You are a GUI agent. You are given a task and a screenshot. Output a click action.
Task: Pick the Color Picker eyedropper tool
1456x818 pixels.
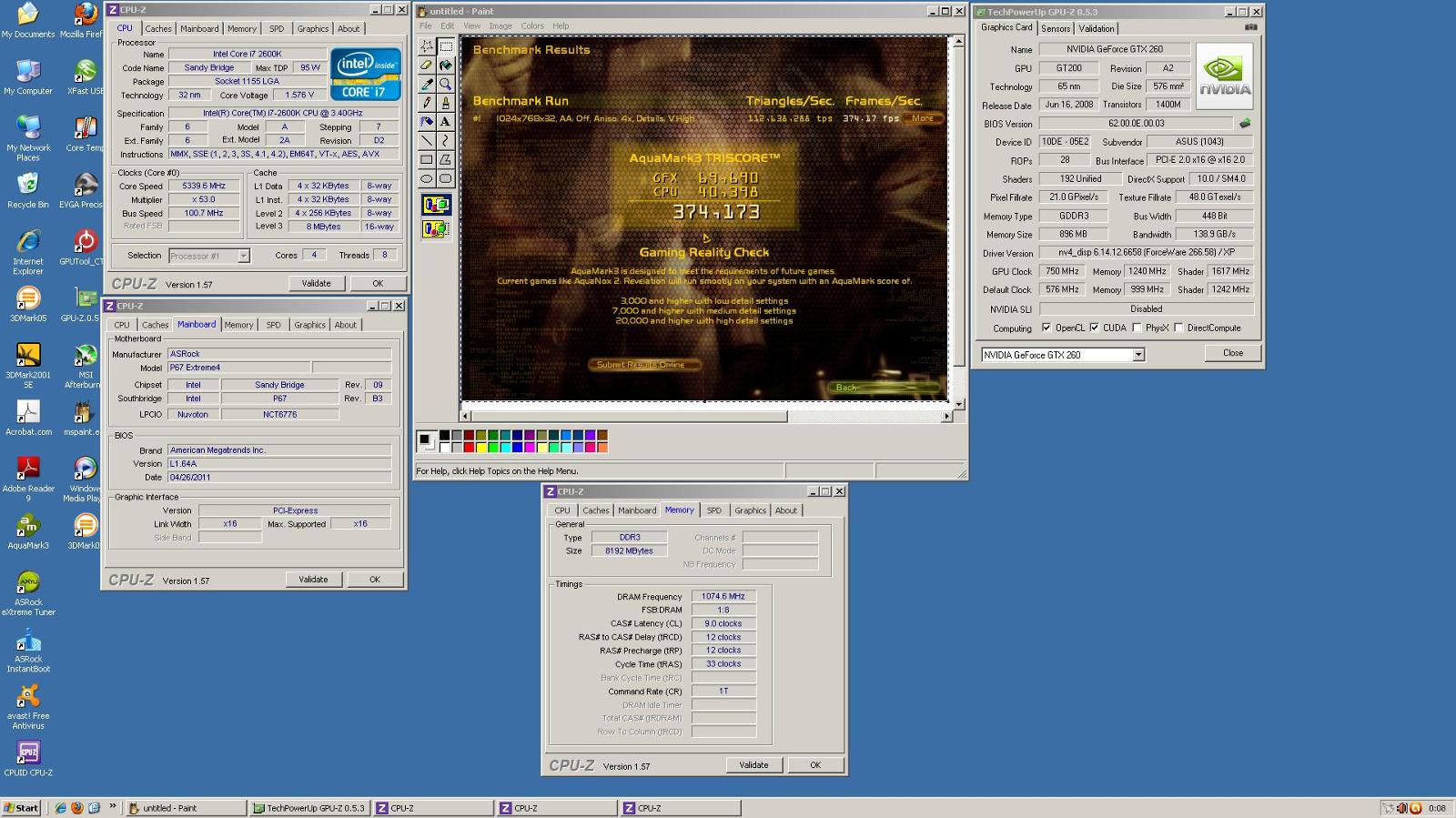click(426, 84)
